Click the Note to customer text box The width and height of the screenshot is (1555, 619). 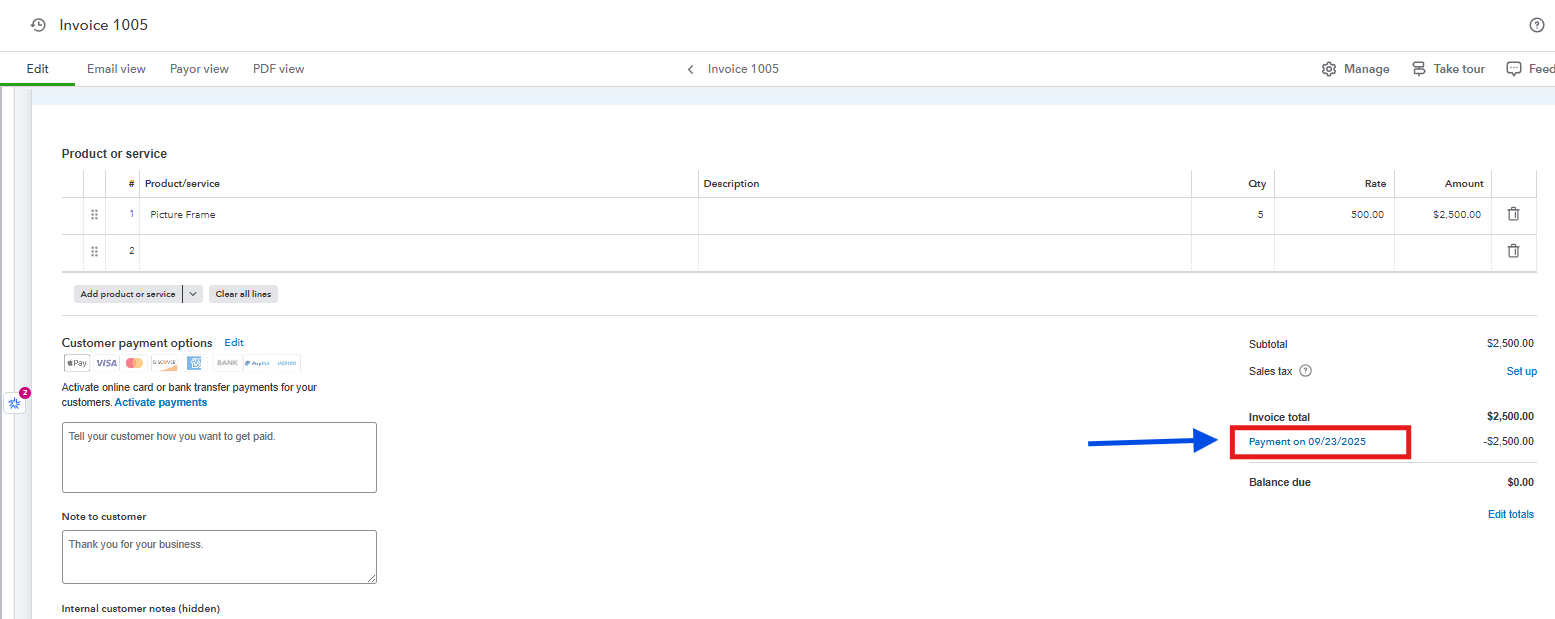point(219,557)
